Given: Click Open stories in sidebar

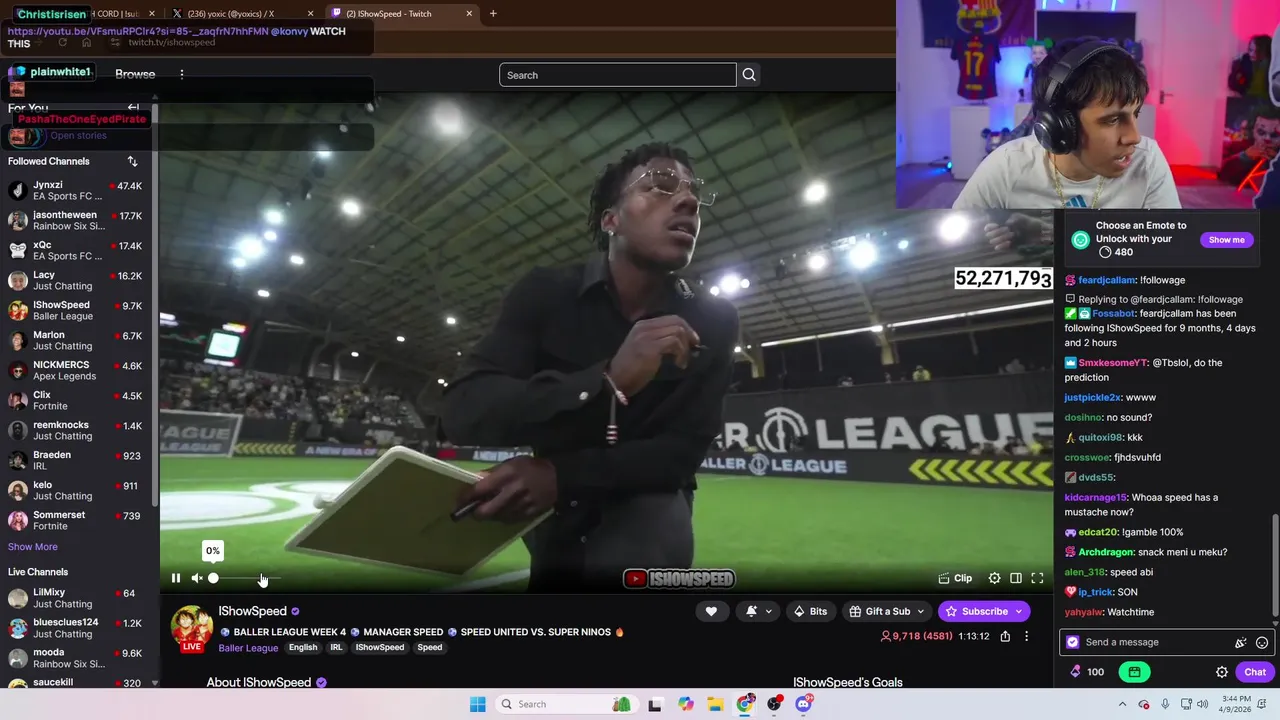Looking at the screenshot, I should click(x=78, y=136).
